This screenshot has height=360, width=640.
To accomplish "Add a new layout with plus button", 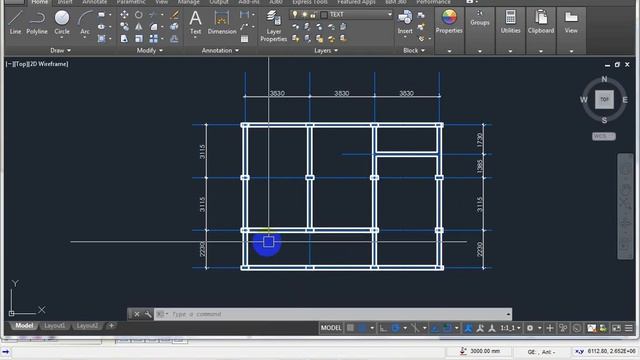I will coord(111,326).
